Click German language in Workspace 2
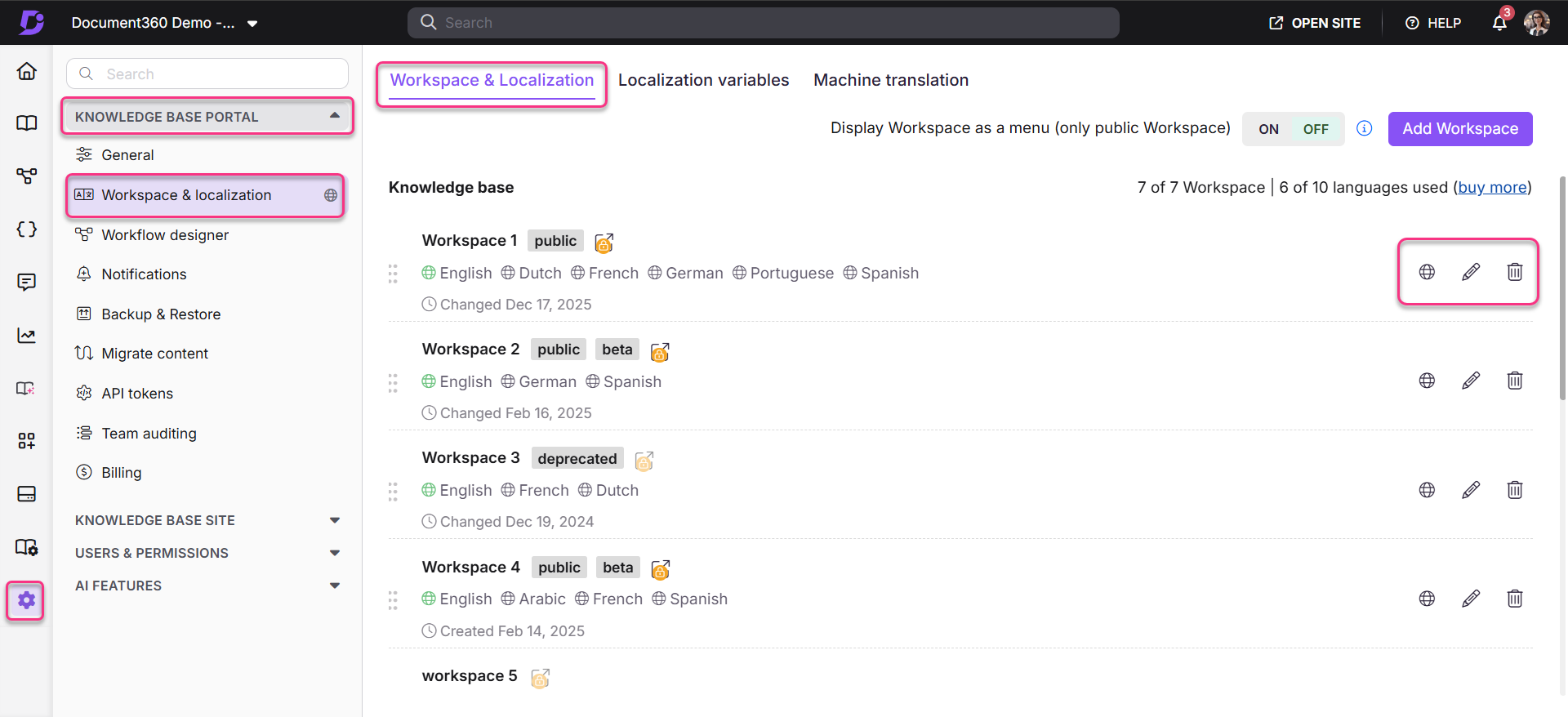The width and height of the screenshot is (1568, 717). click(x=539, y=381)
